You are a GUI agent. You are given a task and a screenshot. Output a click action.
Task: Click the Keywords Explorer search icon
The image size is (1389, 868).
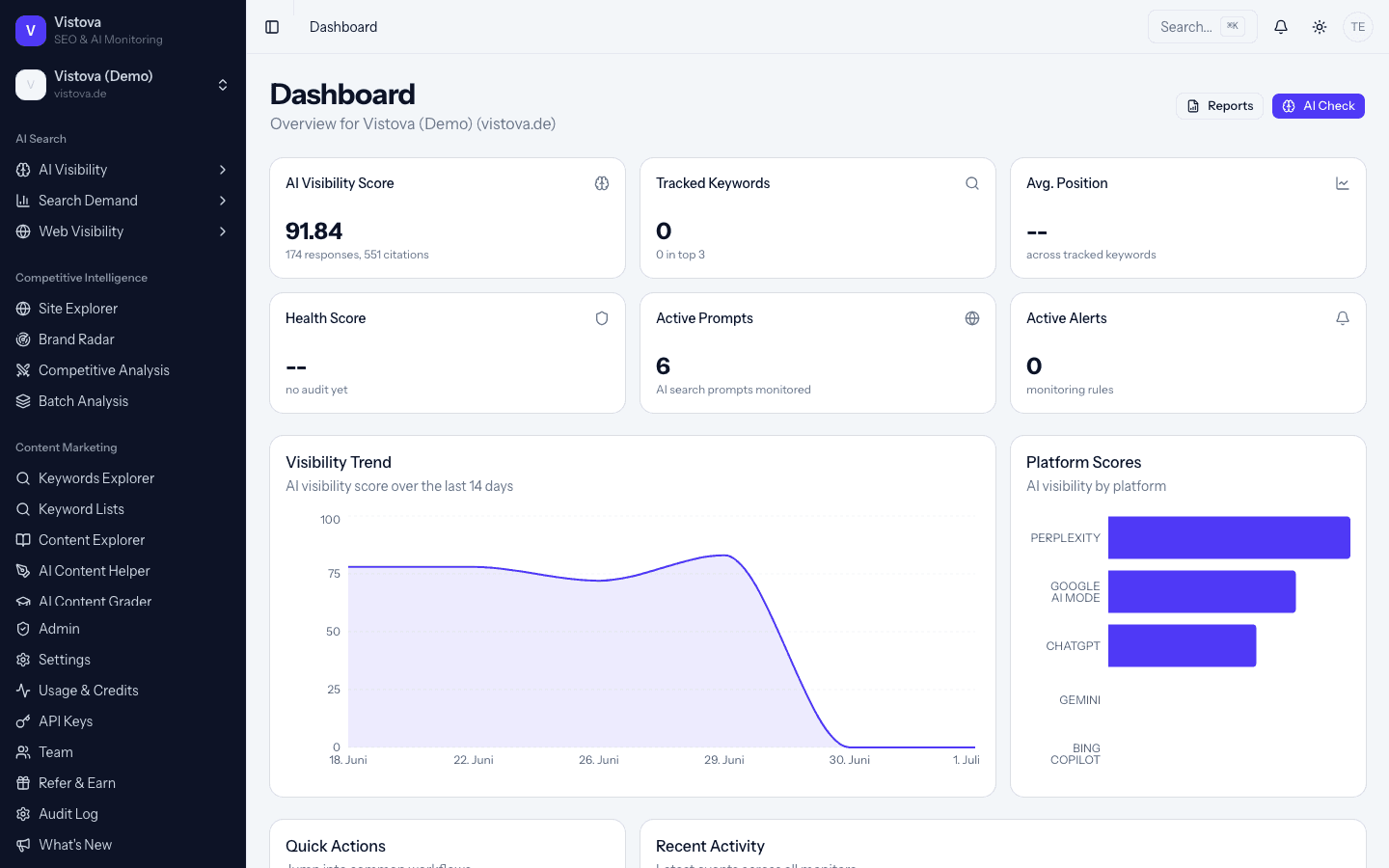(23, 478)
